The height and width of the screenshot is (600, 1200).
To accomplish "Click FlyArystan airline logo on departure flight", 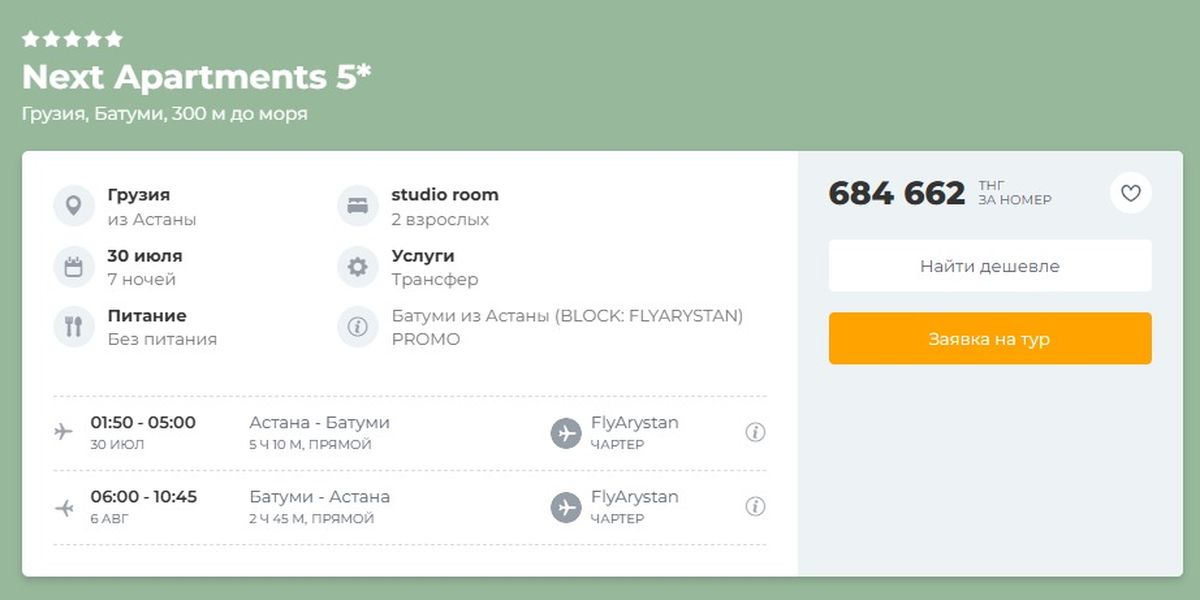I will tap(566, 433).
